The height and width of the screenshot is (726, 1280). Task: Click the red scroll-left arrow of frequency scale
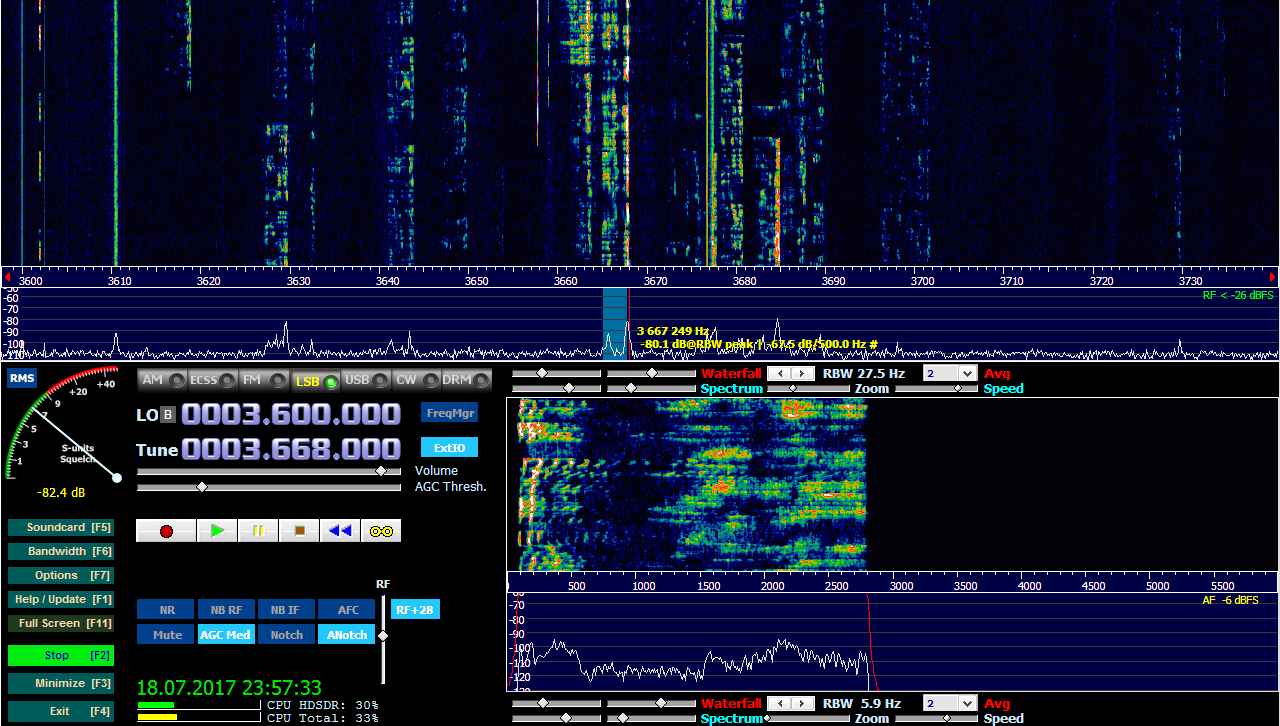[6, 277]
